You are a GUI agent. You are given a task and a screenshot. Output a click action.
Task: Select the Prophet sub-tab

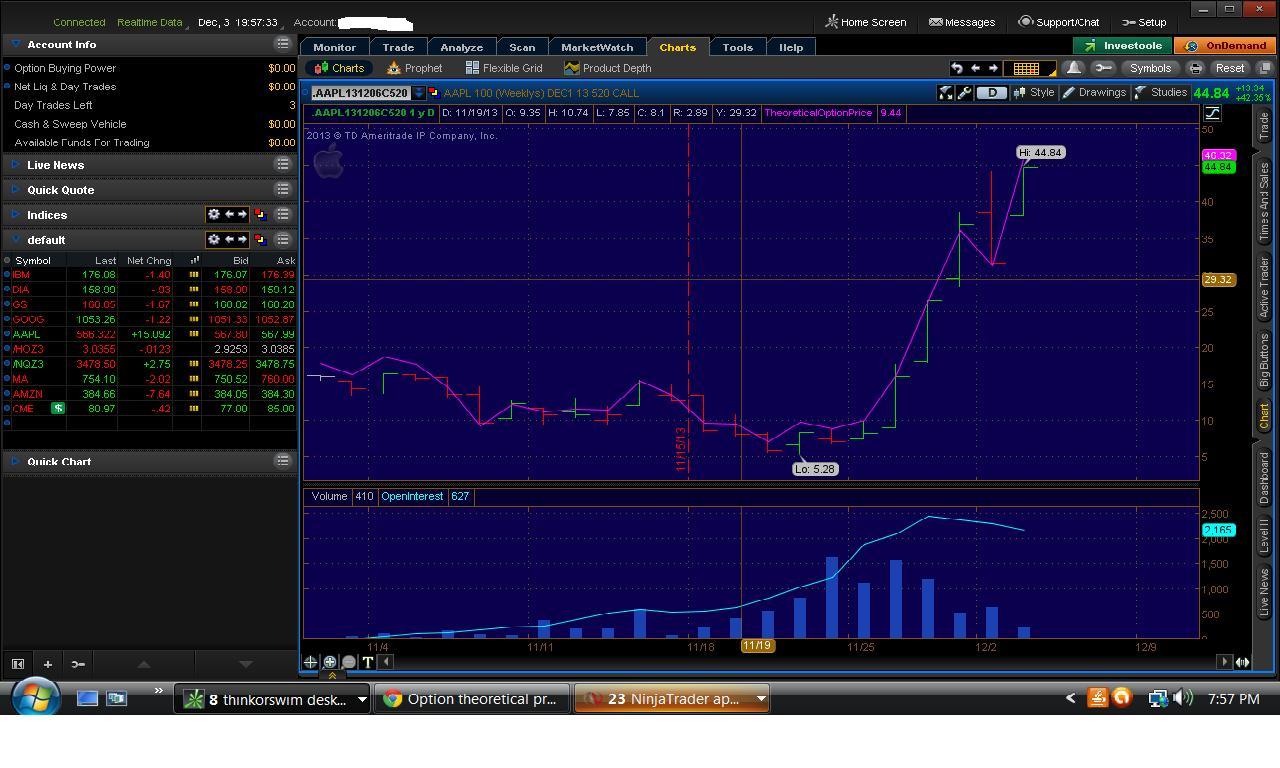(414, 68)
